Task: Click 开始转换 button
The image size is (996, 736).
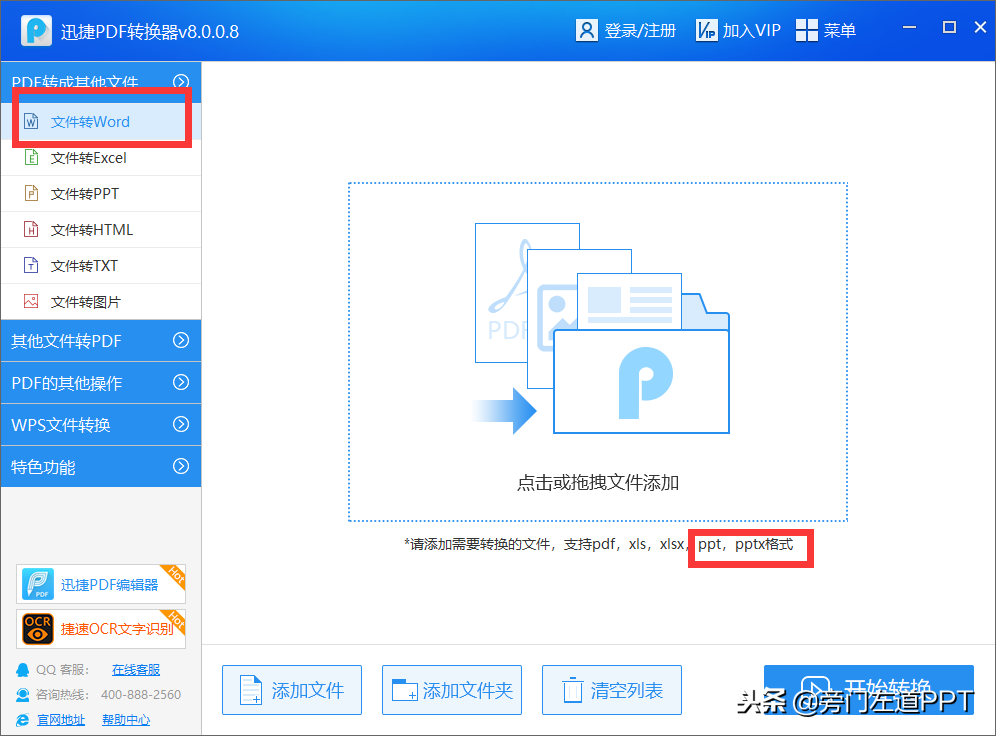Action: (868, 690)
